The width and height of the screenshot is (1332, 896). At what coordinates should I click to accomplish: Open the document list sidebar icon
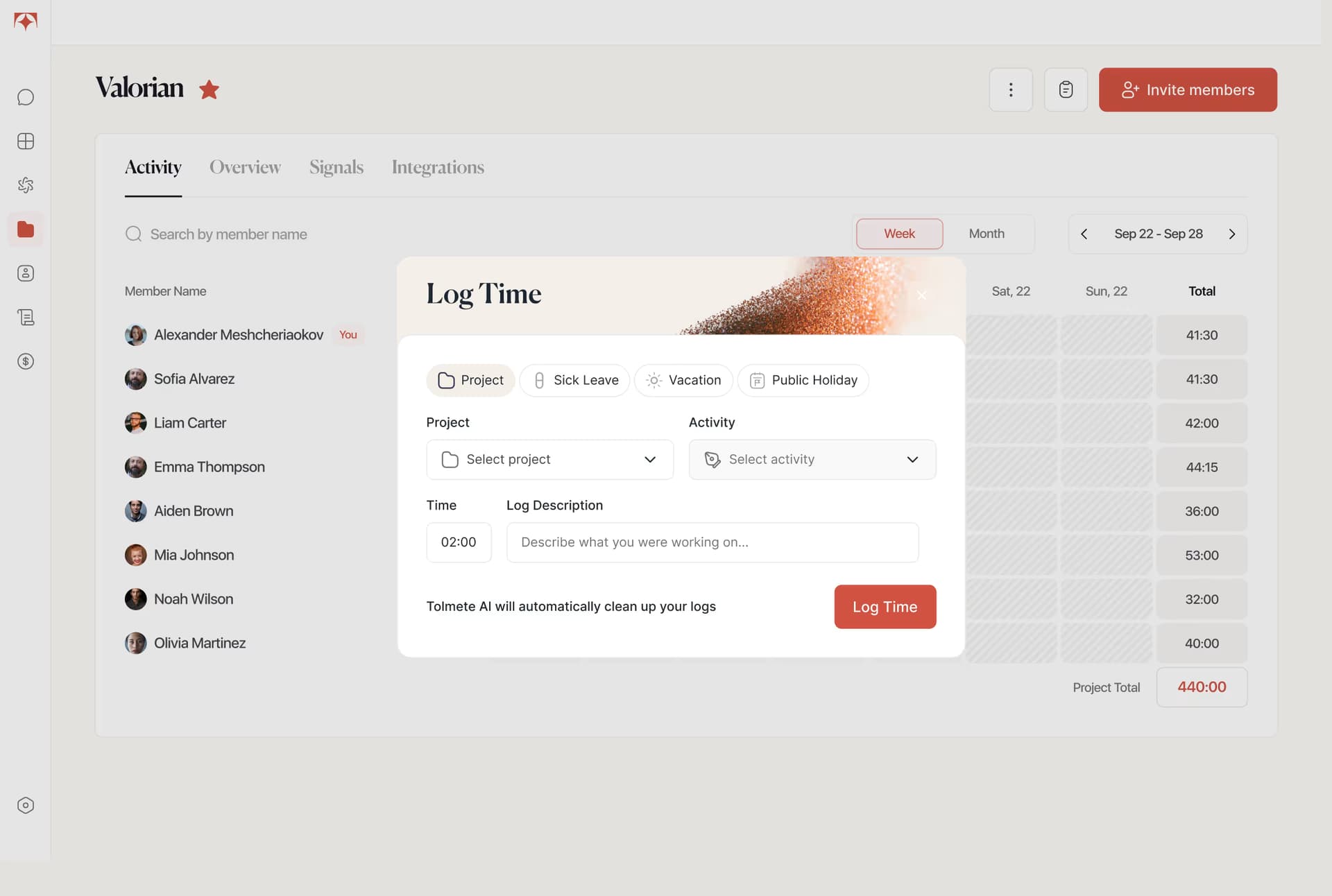click(x=26, y=317)
